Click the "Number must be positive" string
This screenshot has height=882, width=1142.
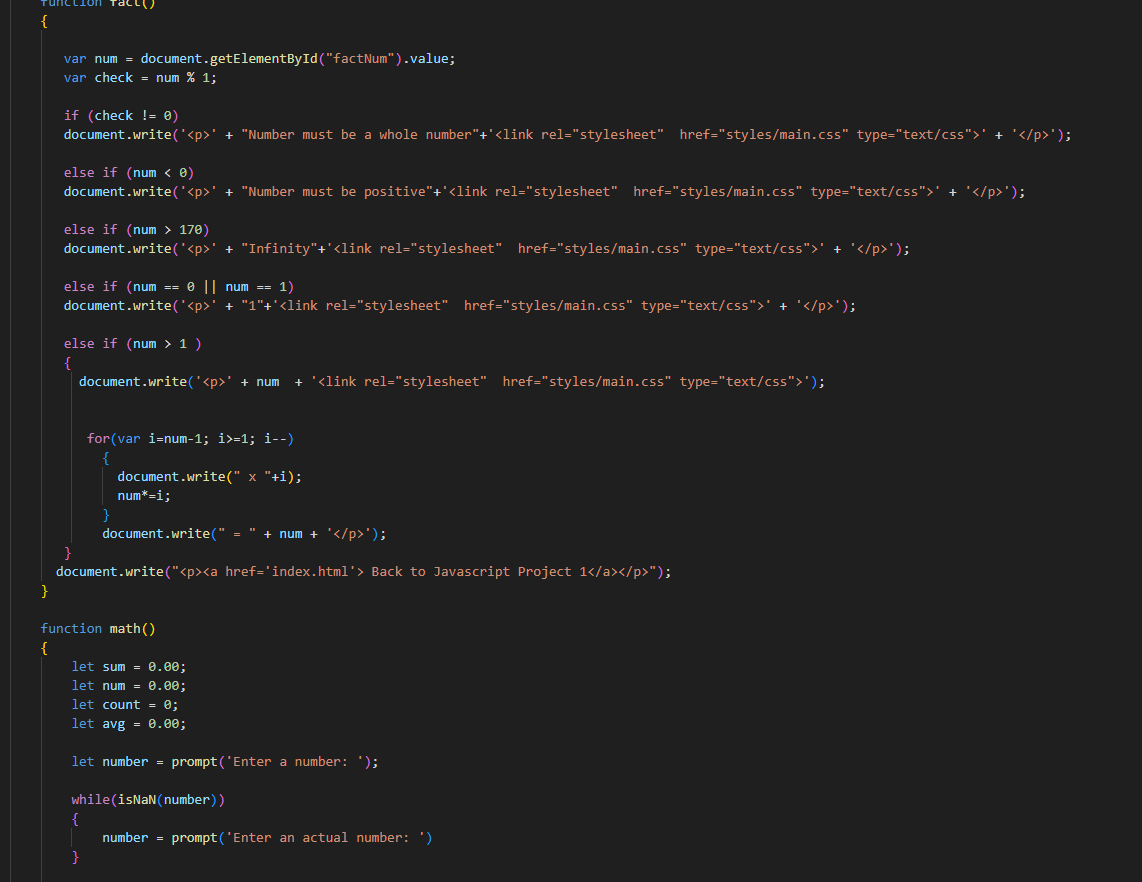(340, 192)
